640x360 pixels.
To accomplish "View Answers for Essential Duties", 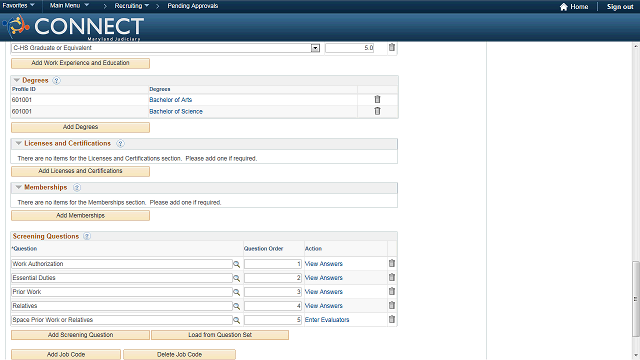I will [324, 278].
